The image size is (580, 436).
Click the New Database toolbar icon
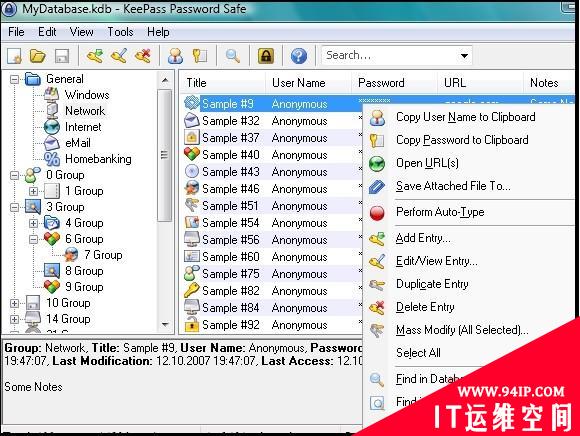[x=15, y=56]
